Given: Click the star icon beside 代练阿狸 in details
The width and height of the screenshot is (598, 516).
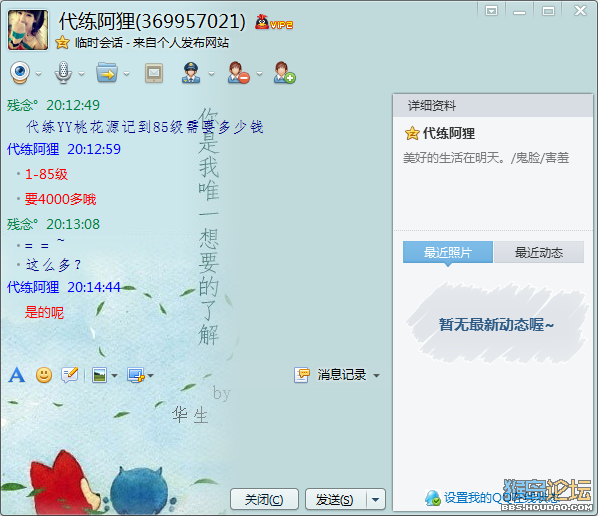Looking at the screenshot, I should [412, 133].
